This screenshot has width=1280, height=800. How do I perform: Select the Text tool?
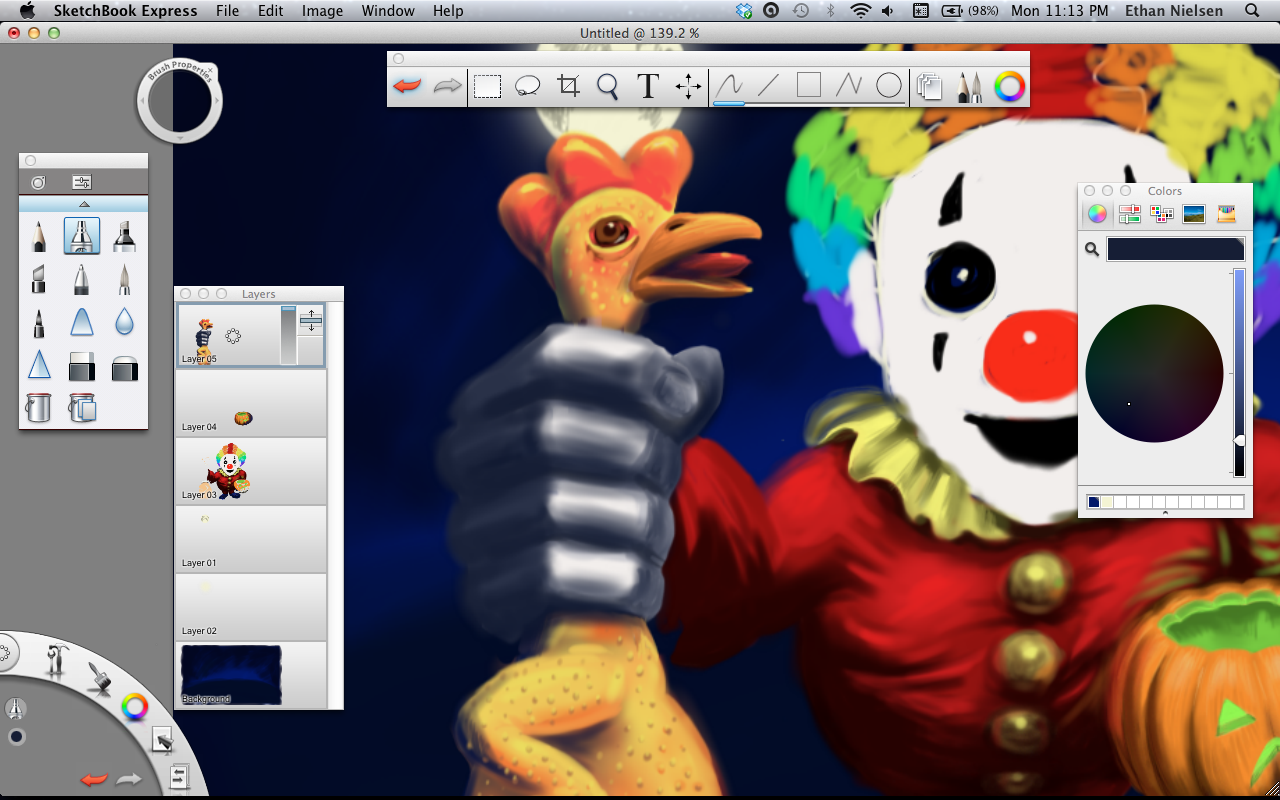(x=648, y=87)
